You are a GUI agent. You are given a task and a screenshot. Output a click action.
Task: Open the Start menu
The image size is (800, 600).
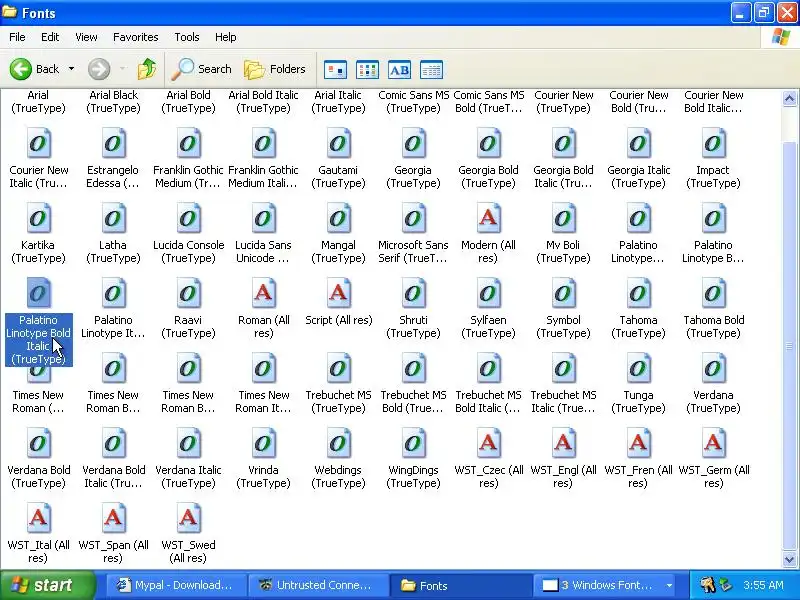48,585
